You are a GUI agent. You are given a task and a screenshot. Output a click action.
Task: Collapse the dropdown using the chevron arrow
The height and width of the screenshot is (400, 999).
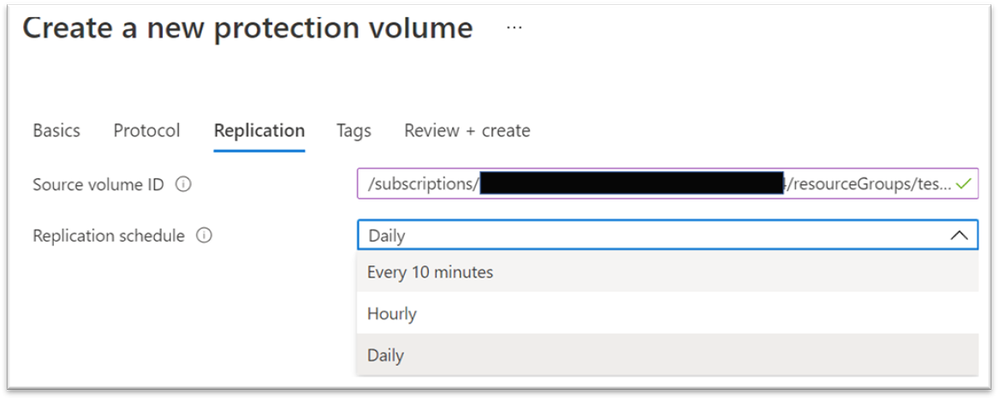[958, 236]
